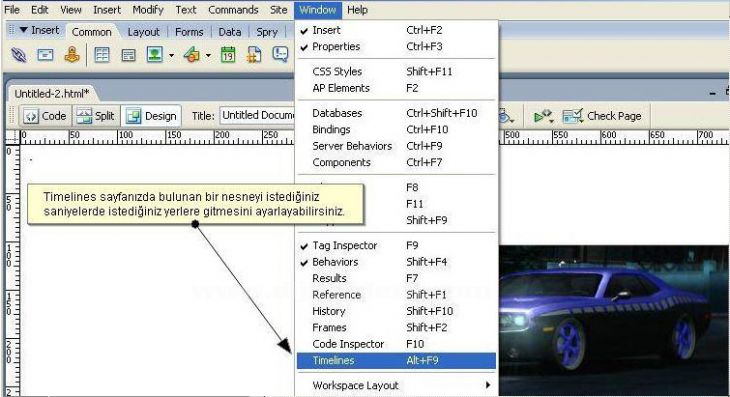Click the Insert bar gripper handle

[12, 30]
